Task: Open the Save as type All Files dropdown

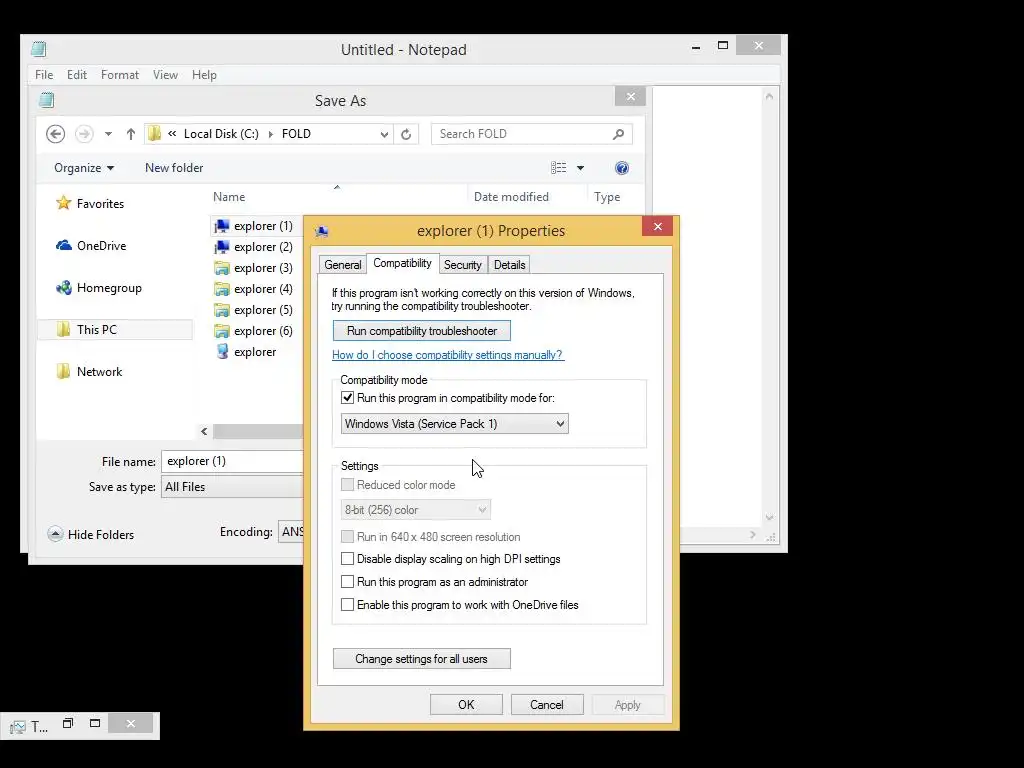Action: (x=232, y=487)
